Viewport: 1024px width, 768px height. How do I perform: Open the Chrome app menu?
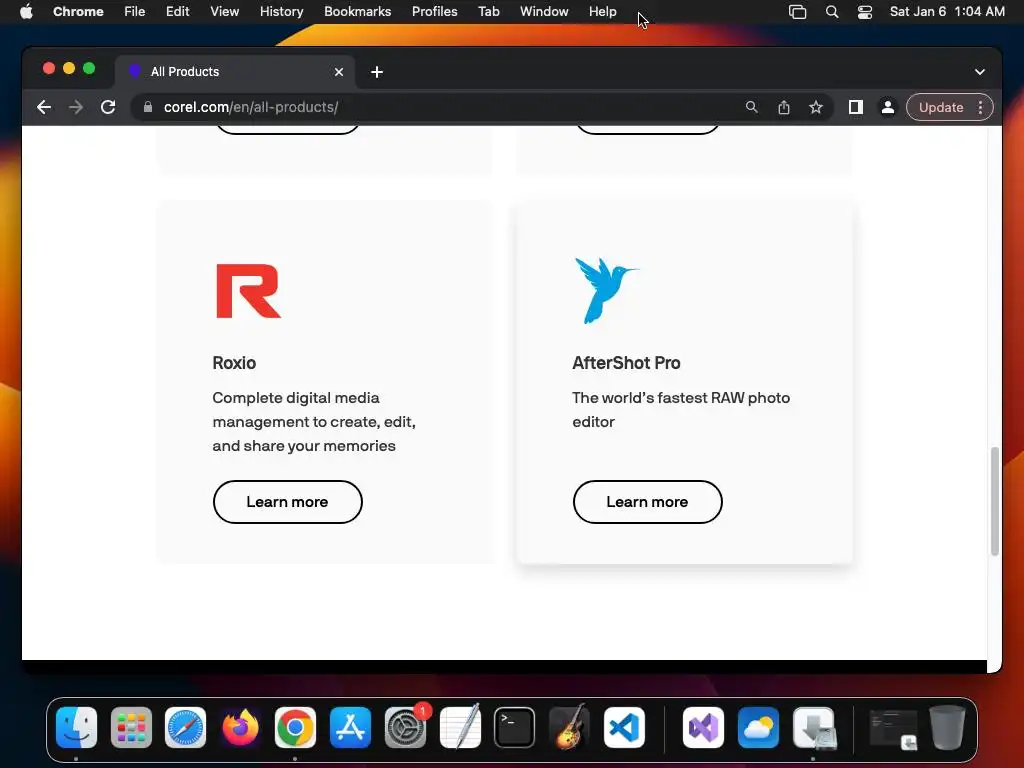point(78,12)
